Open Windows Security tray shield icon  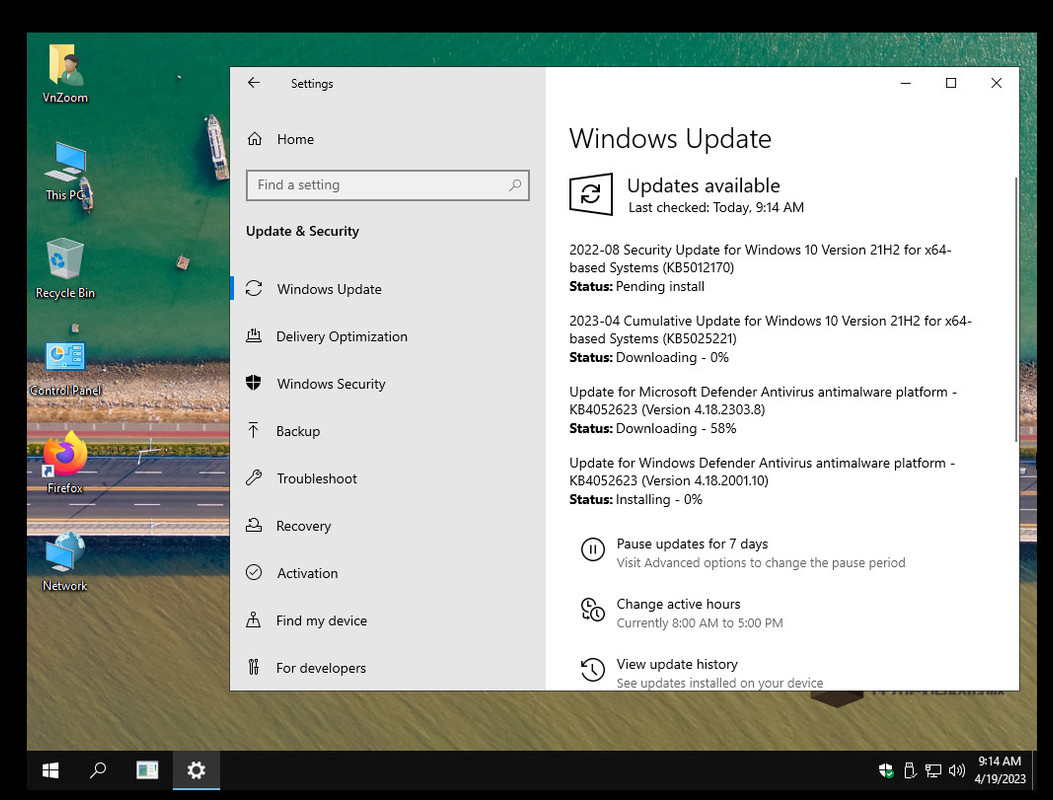point(886,770)
